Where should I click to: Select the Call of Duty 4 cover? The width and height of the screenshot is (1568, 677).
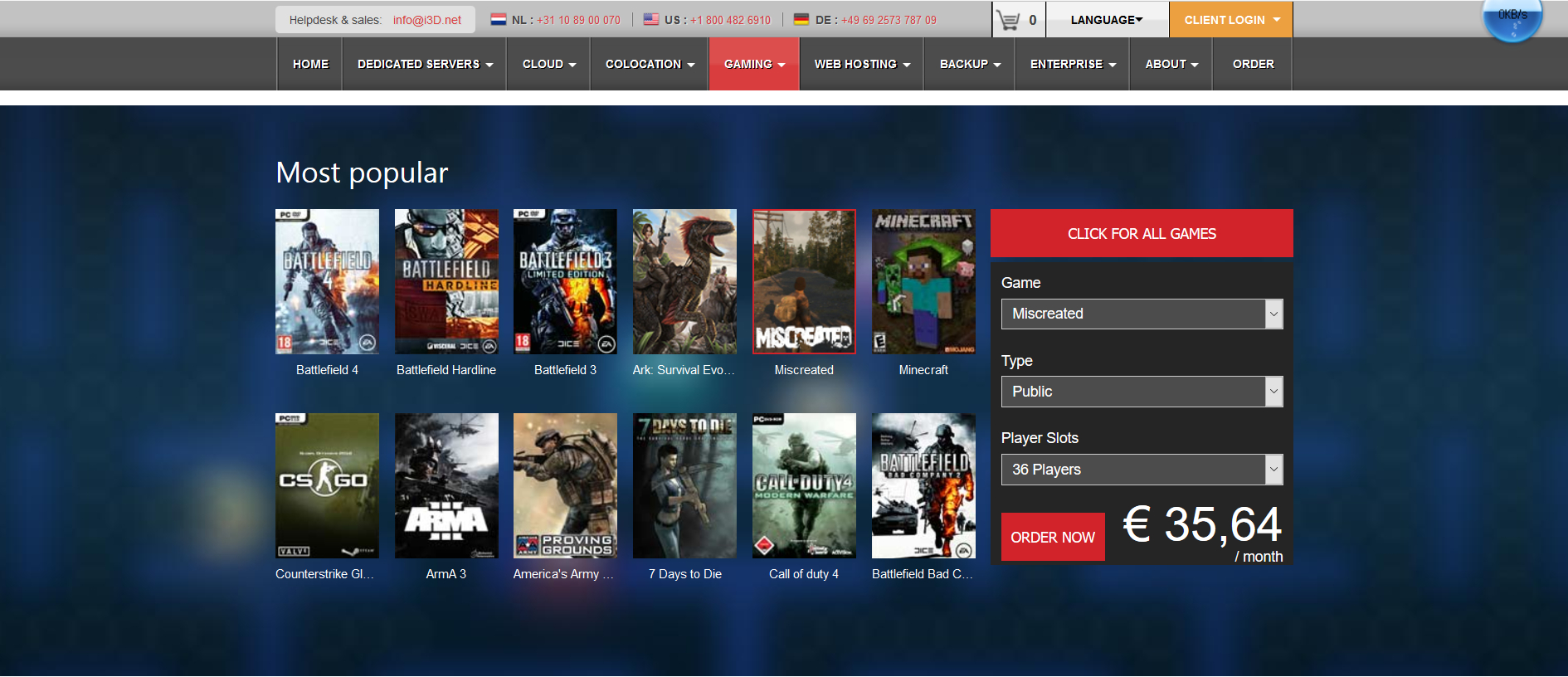point(804,485)
